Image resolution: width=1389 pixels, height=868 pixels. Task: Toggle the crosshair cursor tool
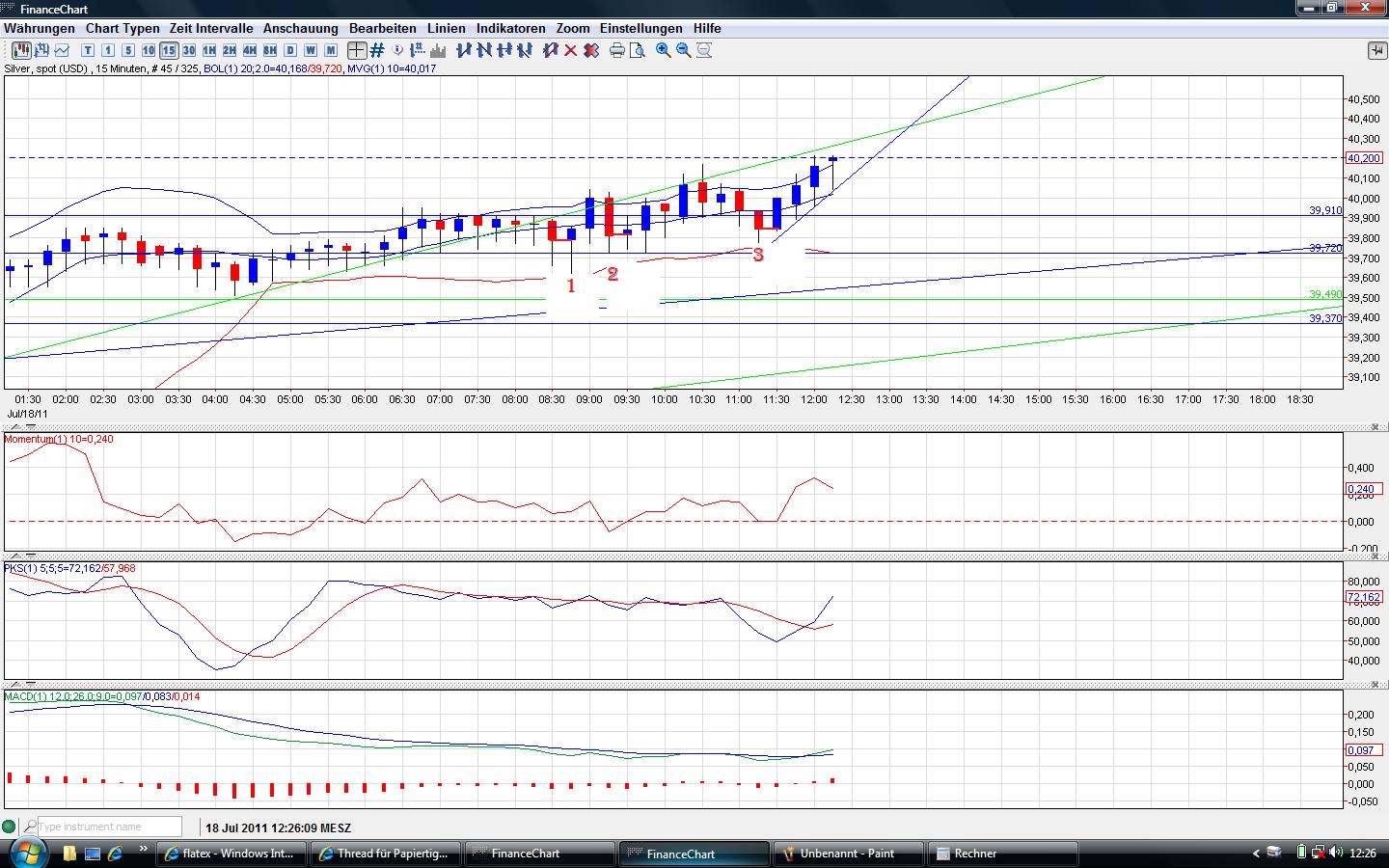(356, 50)
